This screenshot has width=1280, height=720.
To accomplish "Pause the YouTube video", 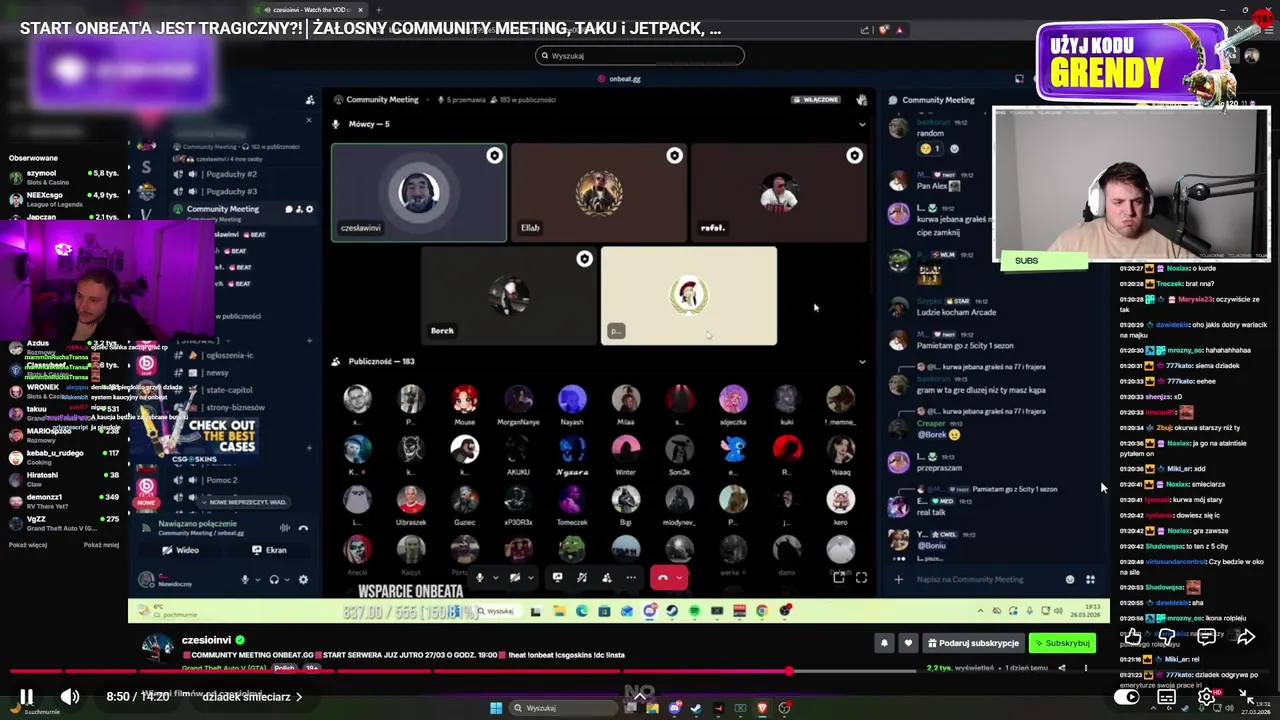I will pos(27,697).
